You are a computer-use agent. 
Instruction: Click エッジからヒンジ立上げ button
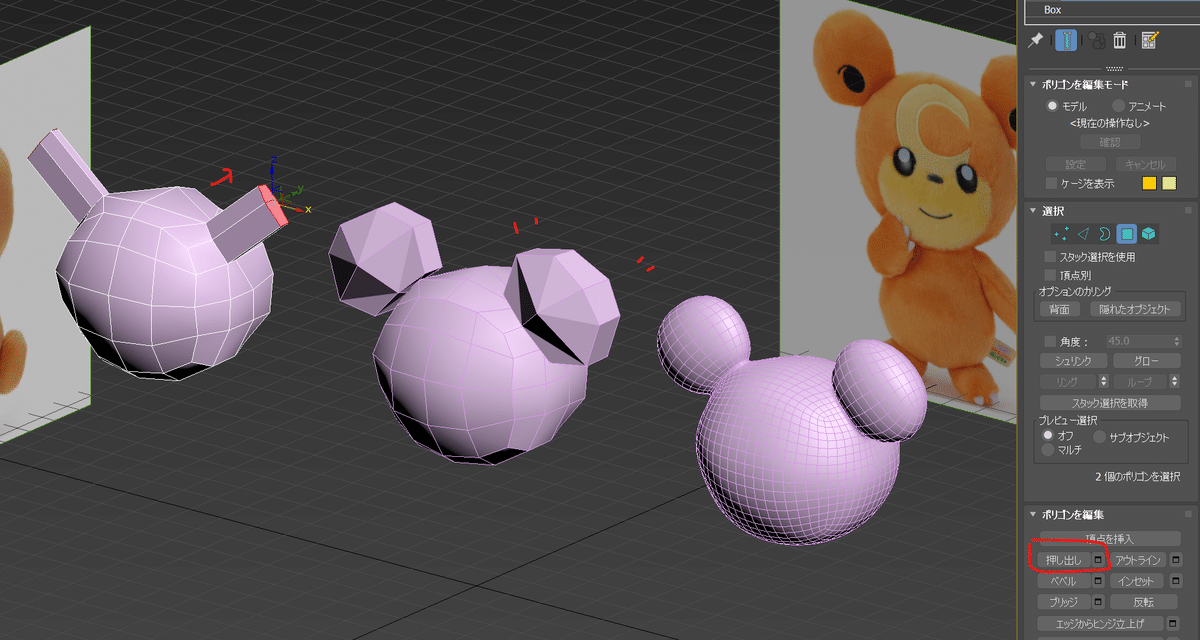[x=1101, y=624]
